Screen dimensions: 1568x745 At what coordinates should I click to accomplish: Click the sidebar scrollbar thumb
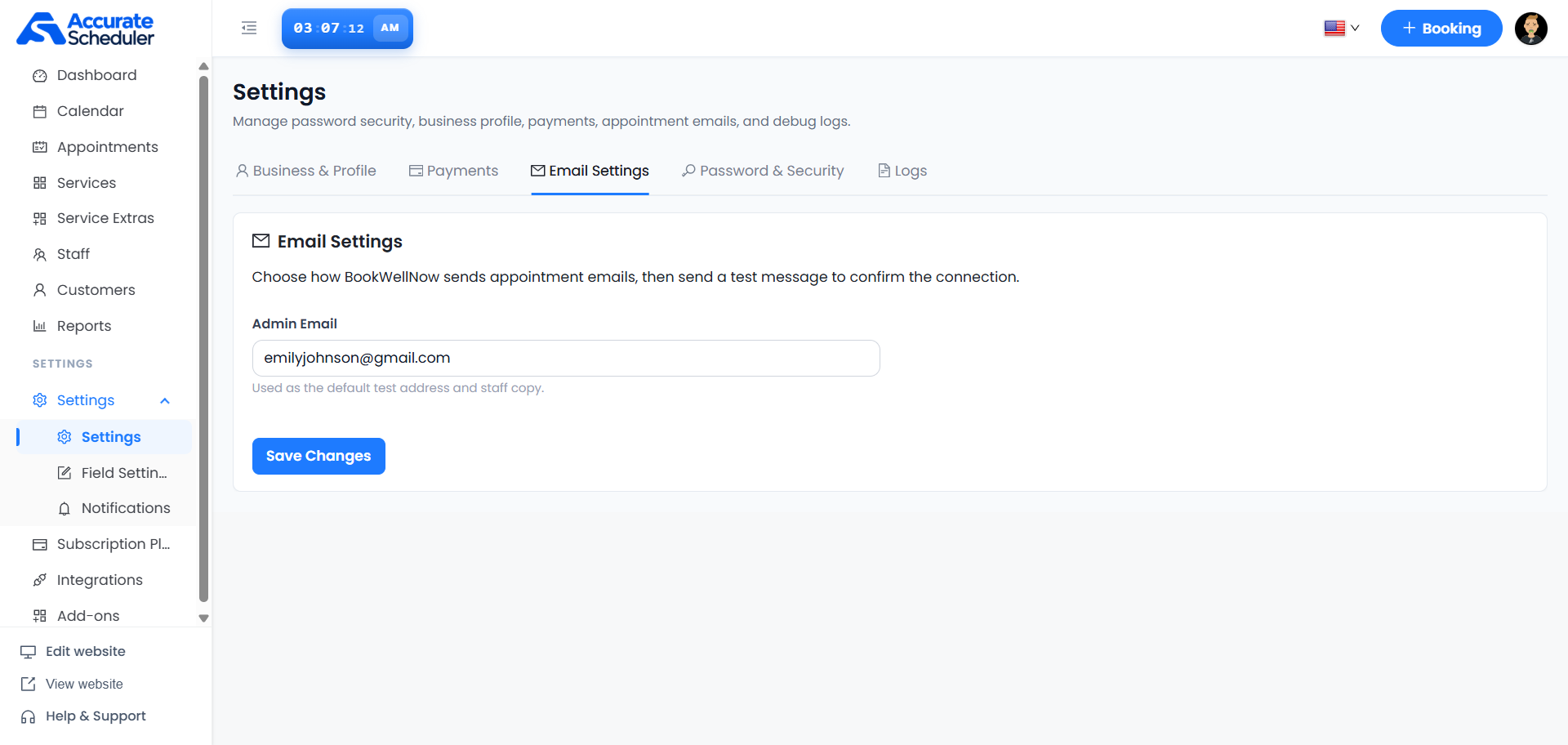(204, 339)
